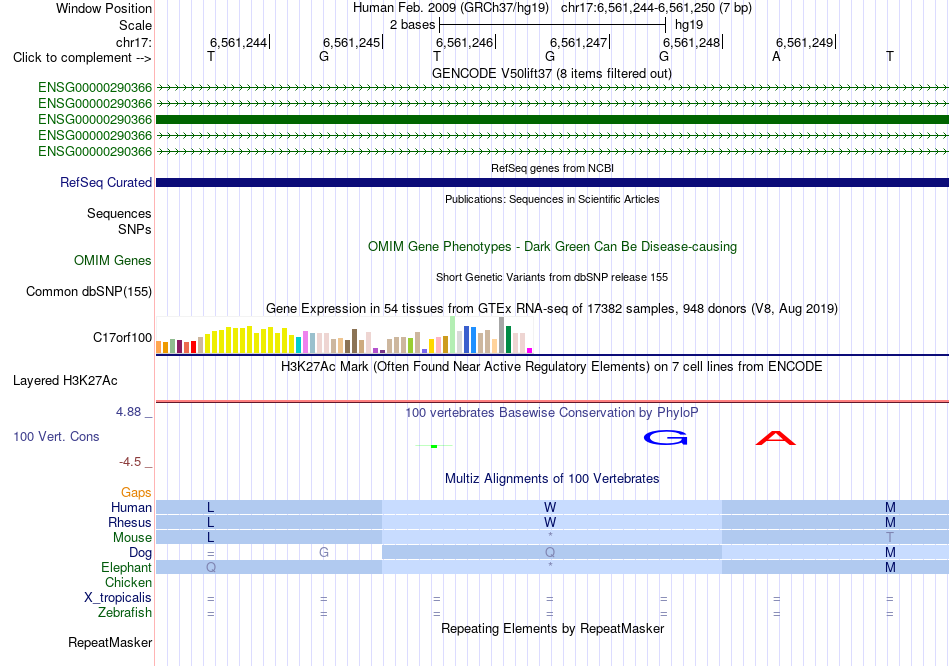This screenshot has height=666, width=950.
Task: Open the RefSeq Curated track label
Action: pos(106,182)
